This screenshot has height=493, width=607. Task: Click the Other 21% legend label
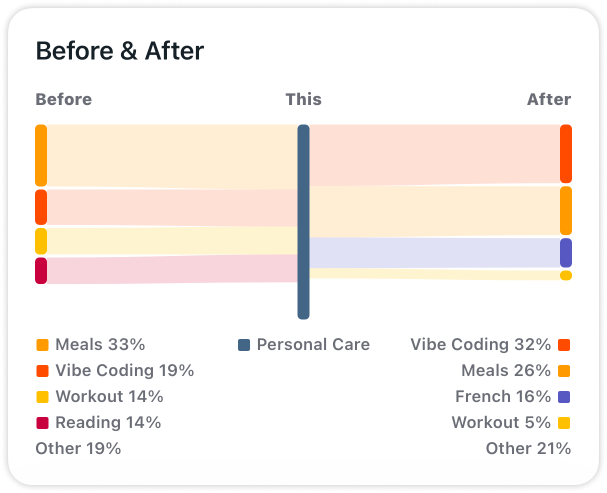tap(528, 448)
